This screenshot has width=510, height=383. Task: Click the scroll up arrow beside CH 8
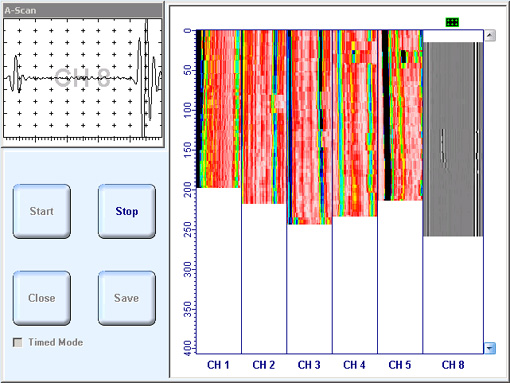click(x=490, y=35)
